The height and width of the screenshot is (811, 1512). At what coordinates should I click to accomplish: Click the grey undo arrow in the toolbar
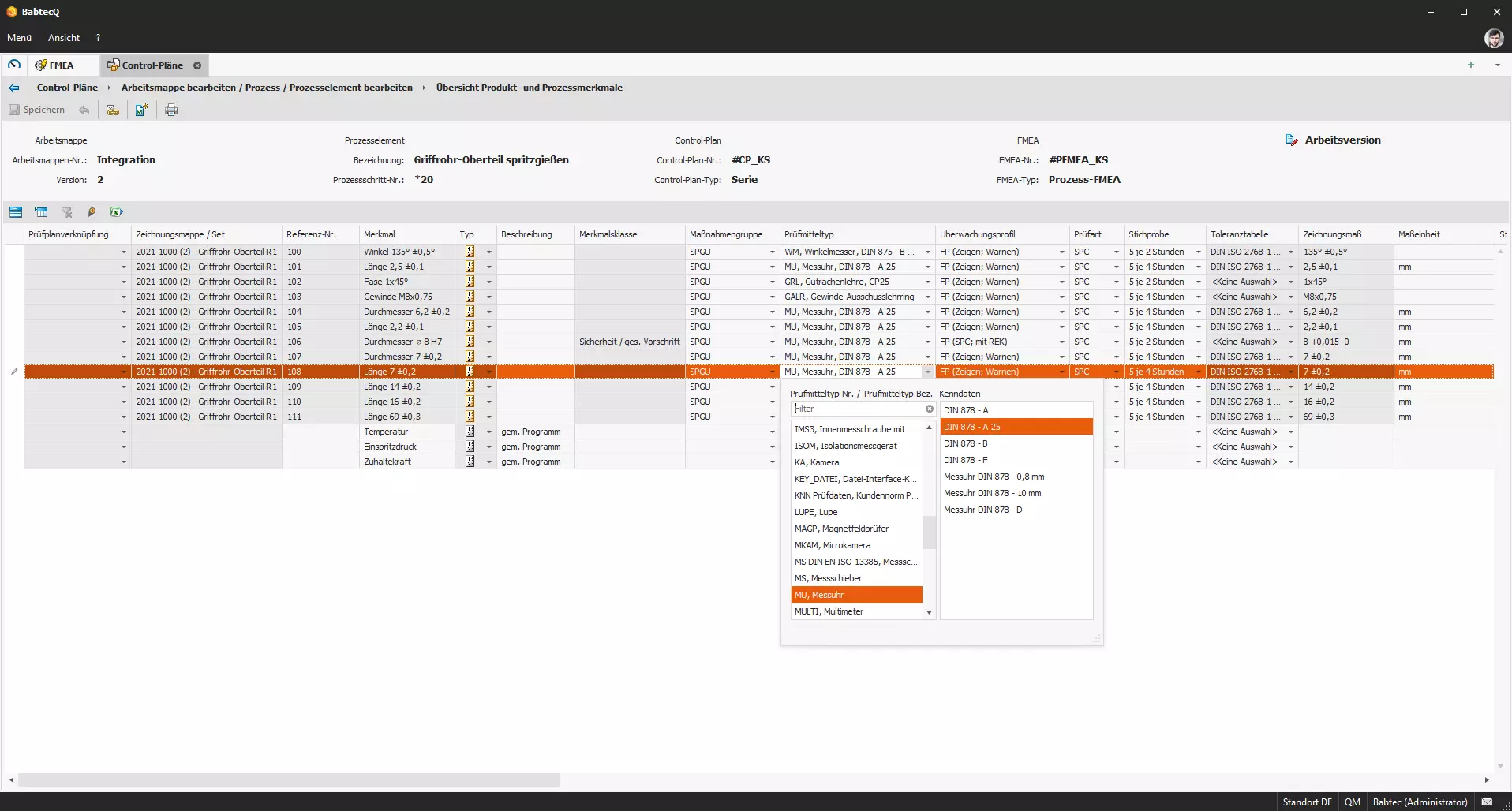point(84,110)
